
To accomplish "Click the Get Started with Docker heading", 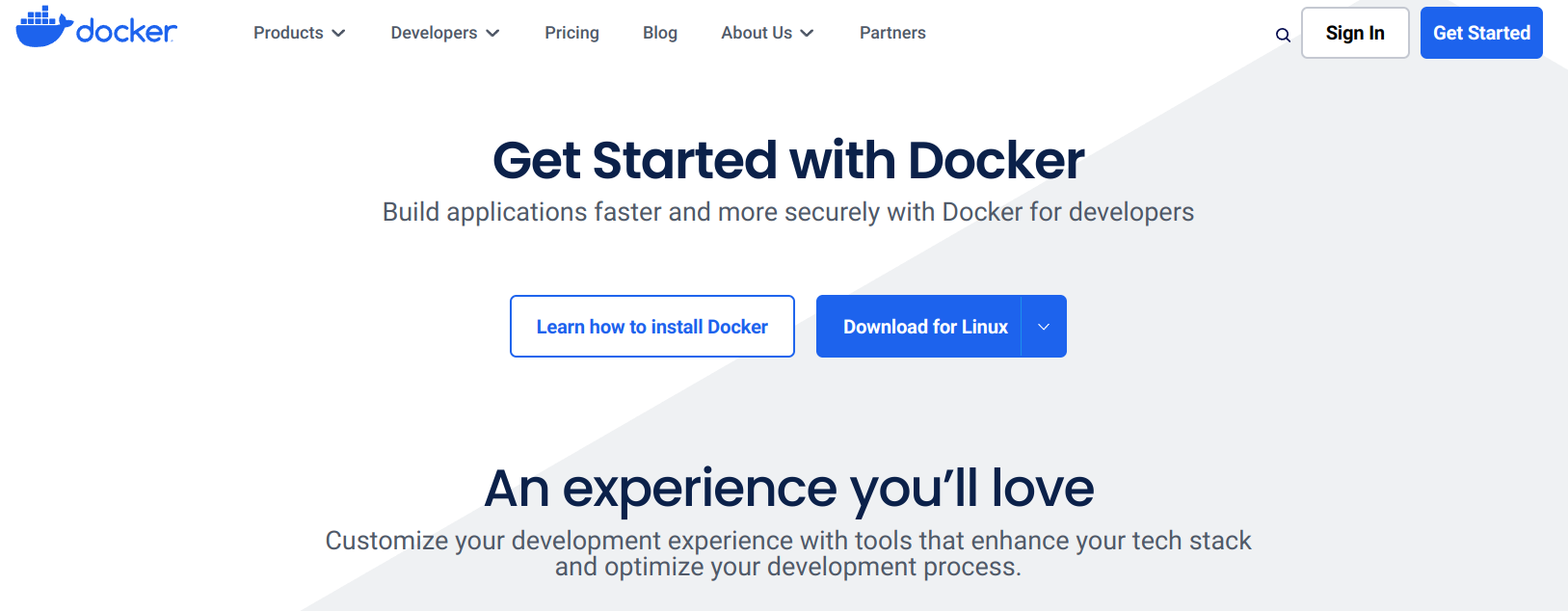I will (x=788, y=160).
